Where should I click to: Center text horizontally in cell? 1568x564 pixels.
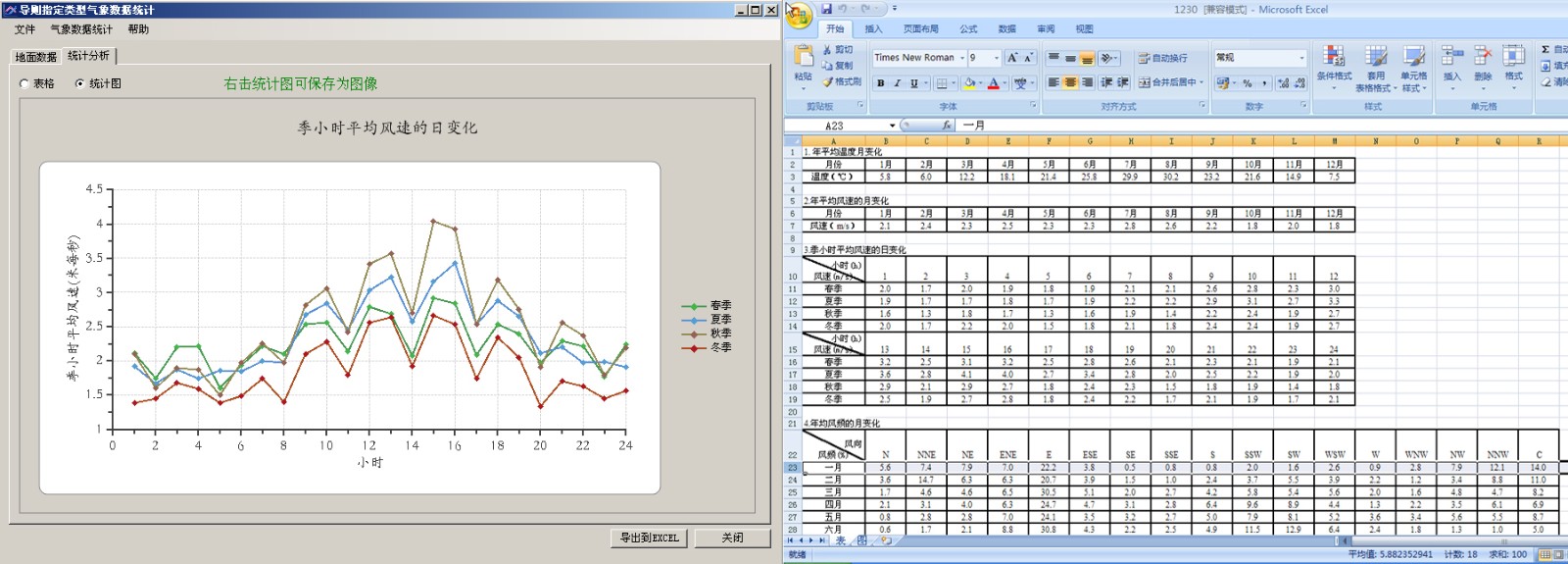(1070, 83)
